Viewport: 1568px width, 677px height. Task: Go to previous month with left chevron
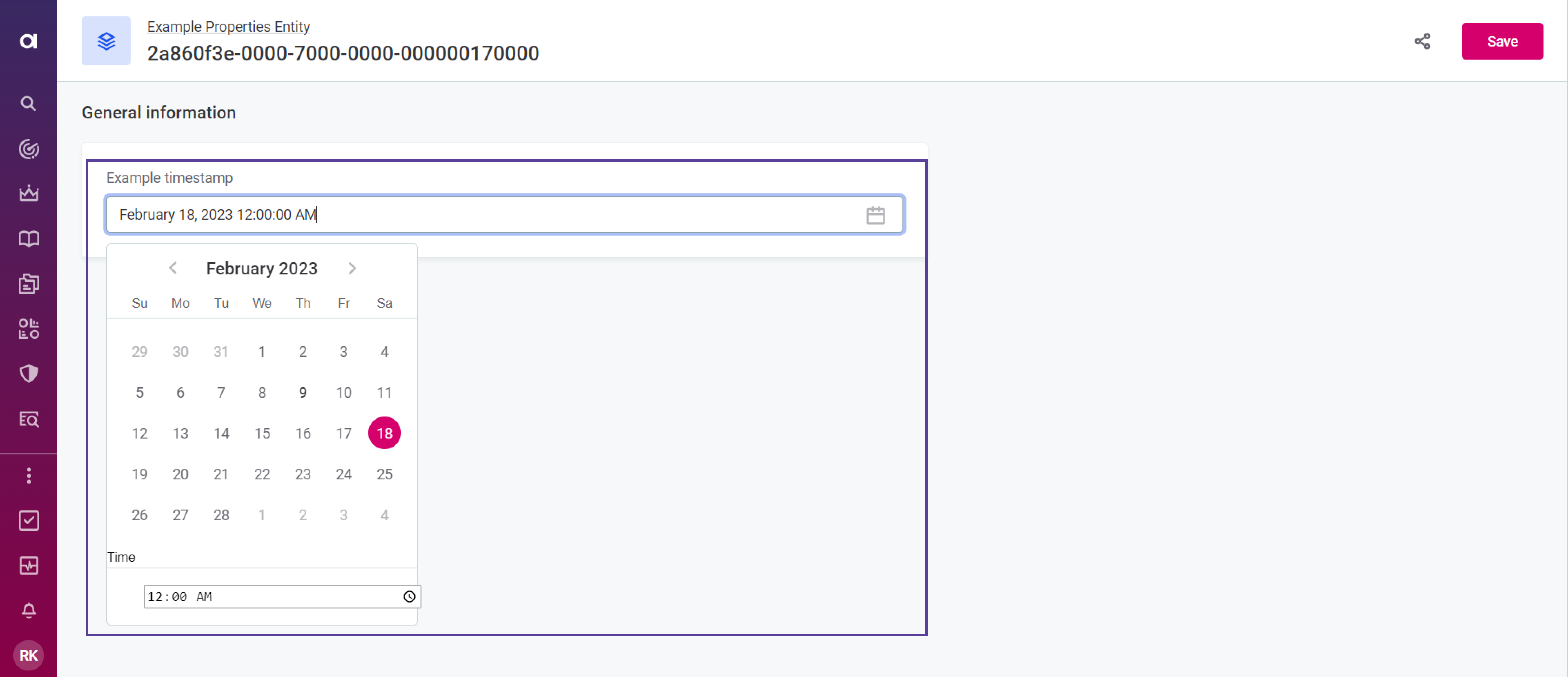pyautogui.click(x=173, y=268)
